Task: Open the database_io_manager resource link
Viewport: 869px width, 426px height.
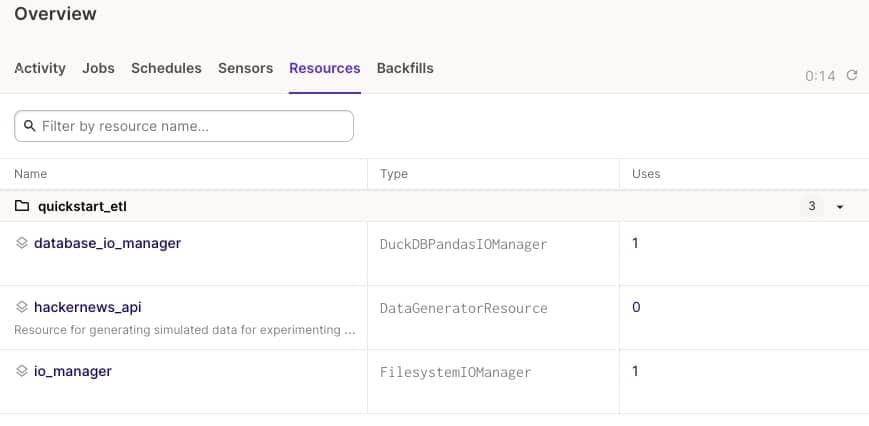Action: (x=107, y=243)
